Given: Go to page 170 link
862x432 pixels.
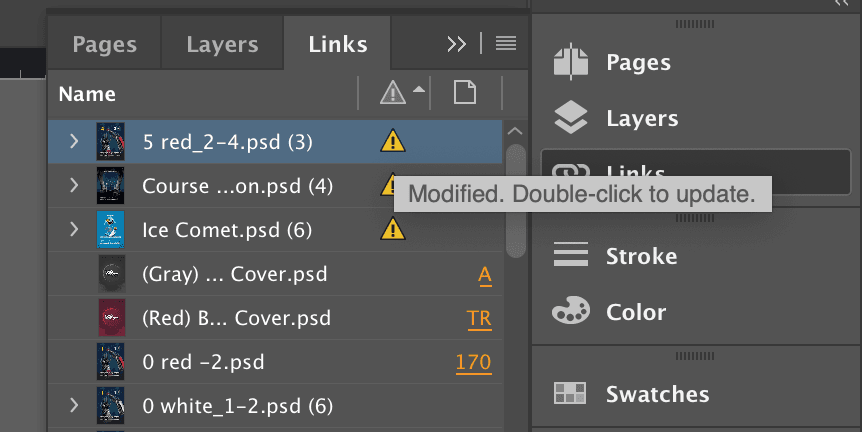Looking at the screenshot, I should [473, 362].
